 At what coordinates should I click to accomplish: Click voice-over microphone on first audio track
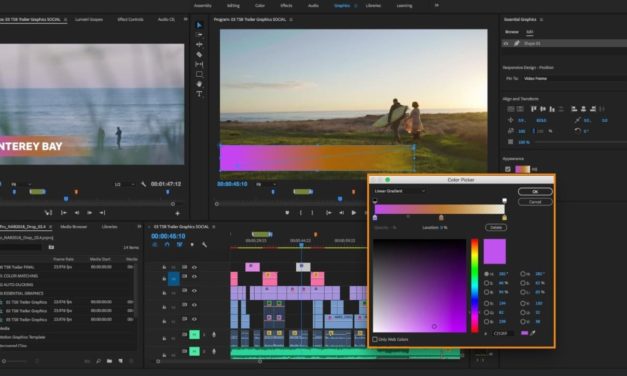pyautogui.click(x=214, y=334)
